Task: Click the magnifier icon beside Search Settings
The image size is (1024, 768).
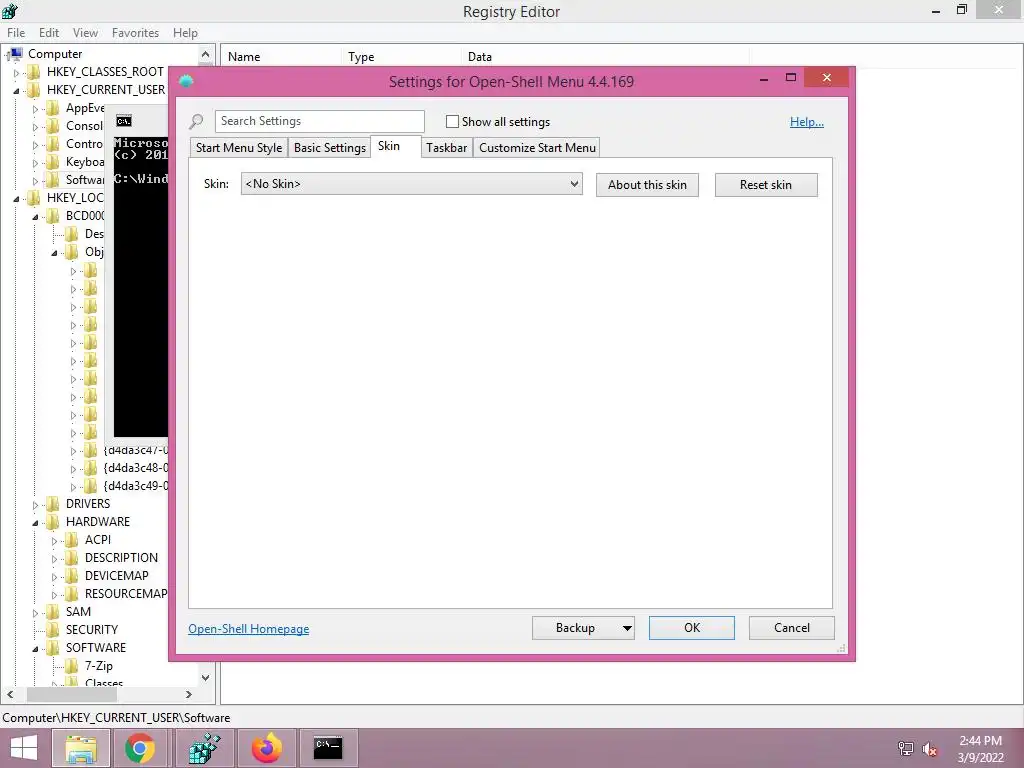Action: point(196,121)
